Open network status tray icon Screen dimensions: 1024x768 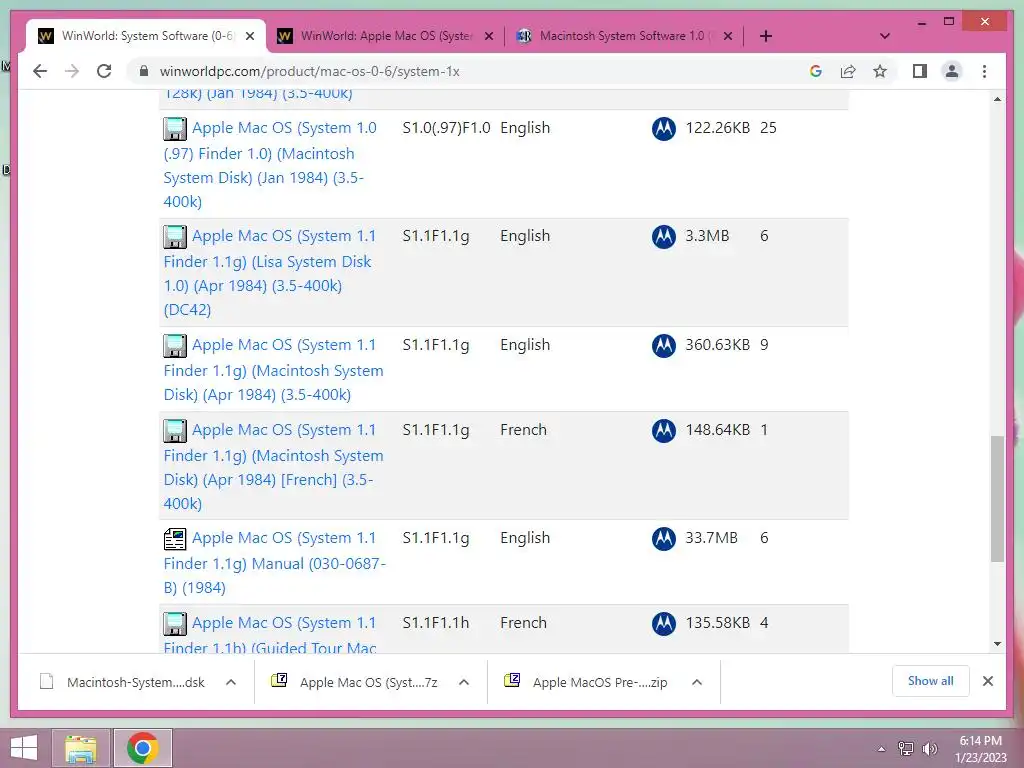pyautogui.click(x=906, y=748)
